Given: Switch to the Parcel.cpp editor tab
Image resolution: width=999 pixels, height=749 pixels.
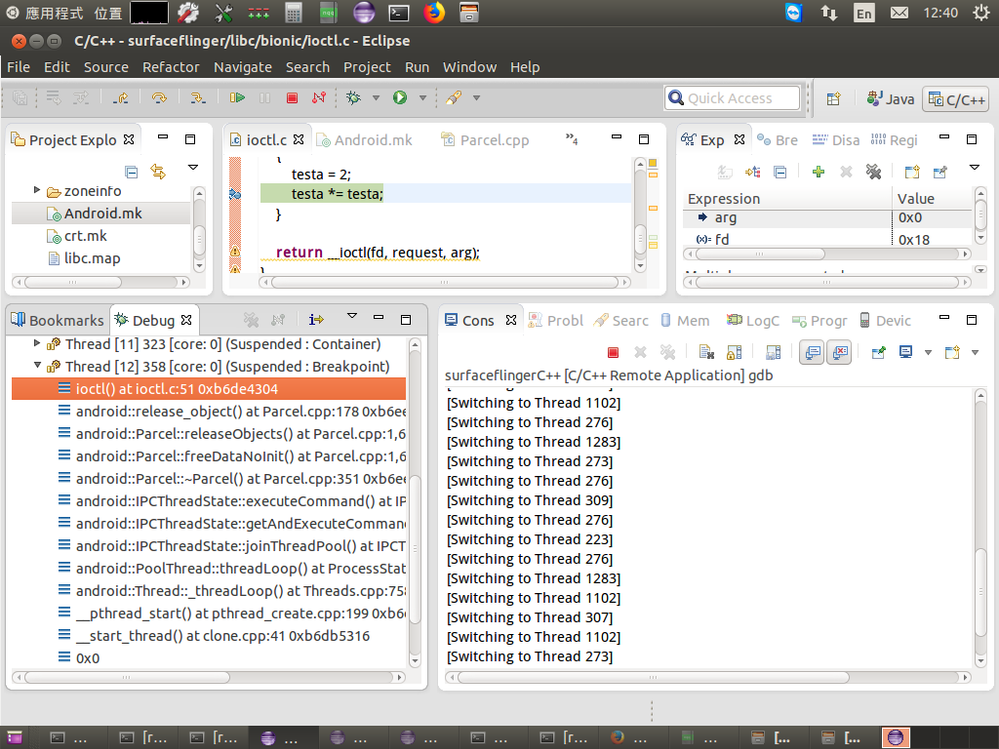Looking at the screenshot, I should [x=486, y=140].
